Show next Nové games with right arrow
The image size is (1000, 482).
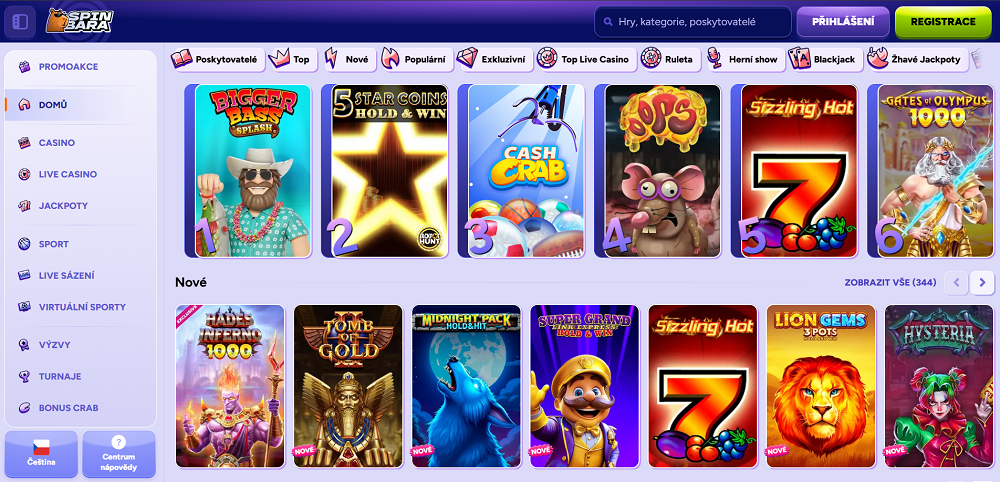982,282
